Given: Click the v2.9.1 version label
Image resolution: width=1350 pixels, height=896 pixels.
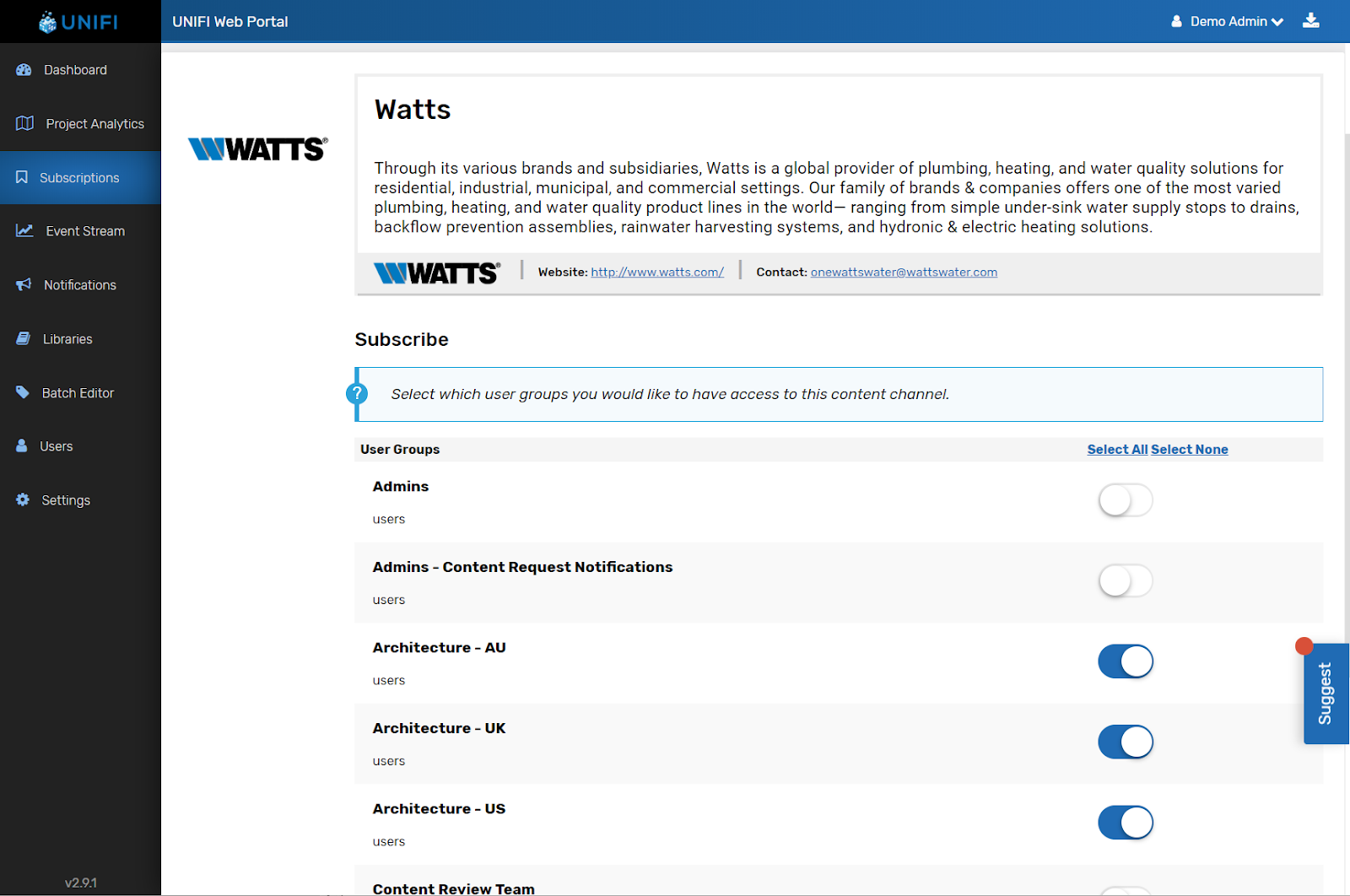Looking at the screenshot, I should (x=81, y=883).
